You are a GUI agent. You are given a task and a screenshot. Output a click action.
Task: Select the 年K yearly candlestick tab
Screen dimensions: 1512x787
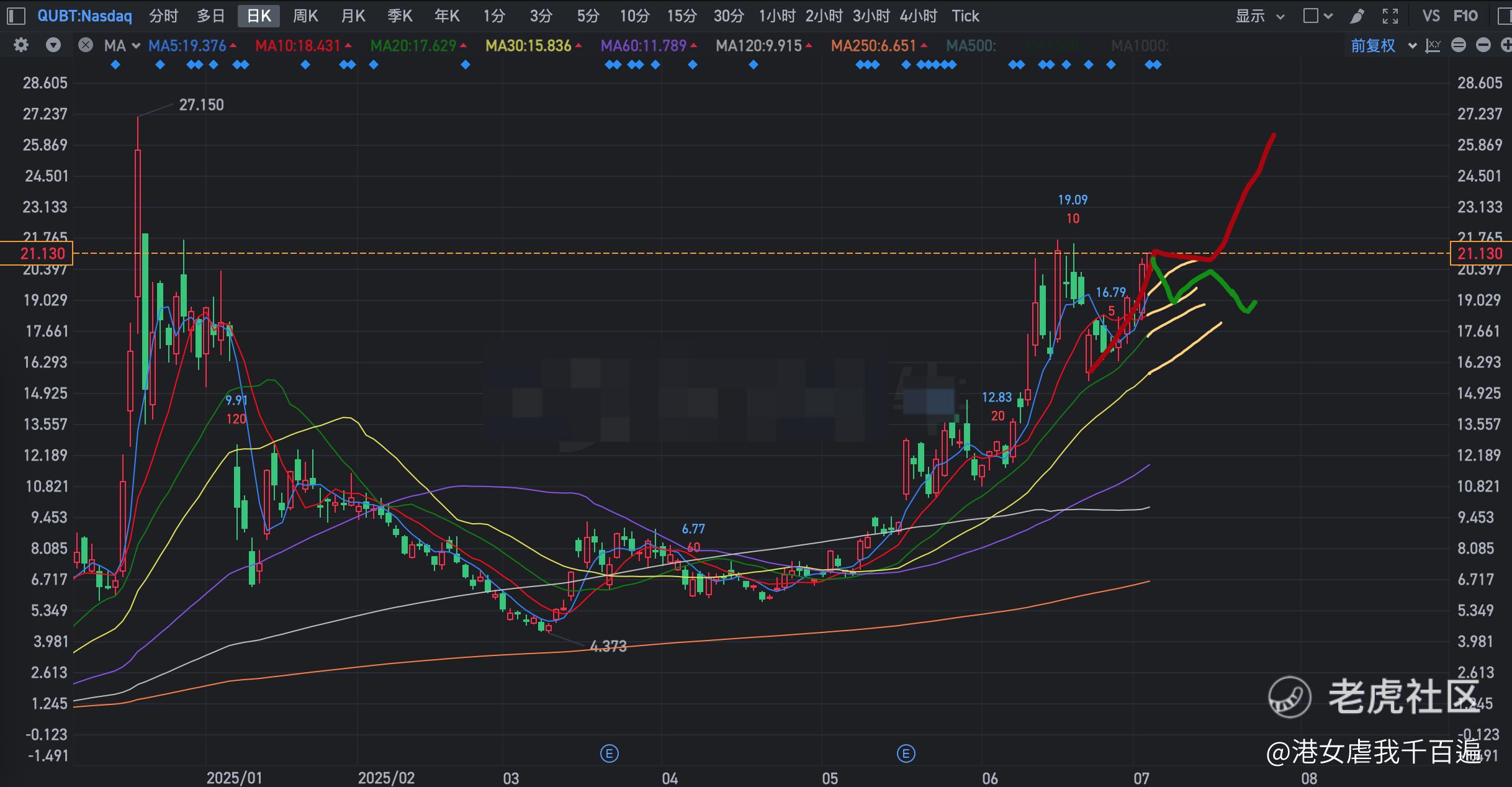(447, 16)
